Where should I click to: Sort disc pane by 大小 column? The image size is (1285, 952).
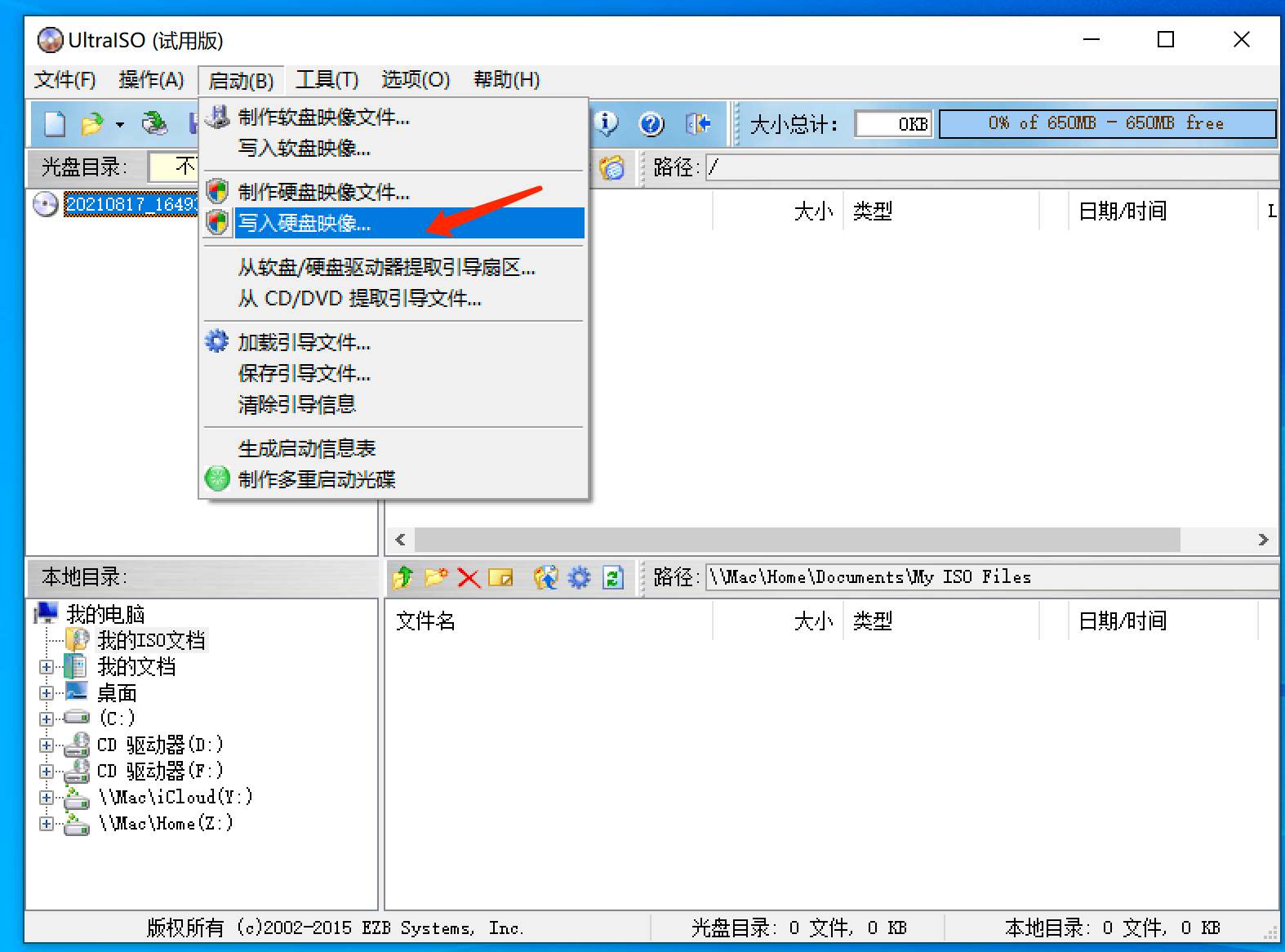coord(778,211)
